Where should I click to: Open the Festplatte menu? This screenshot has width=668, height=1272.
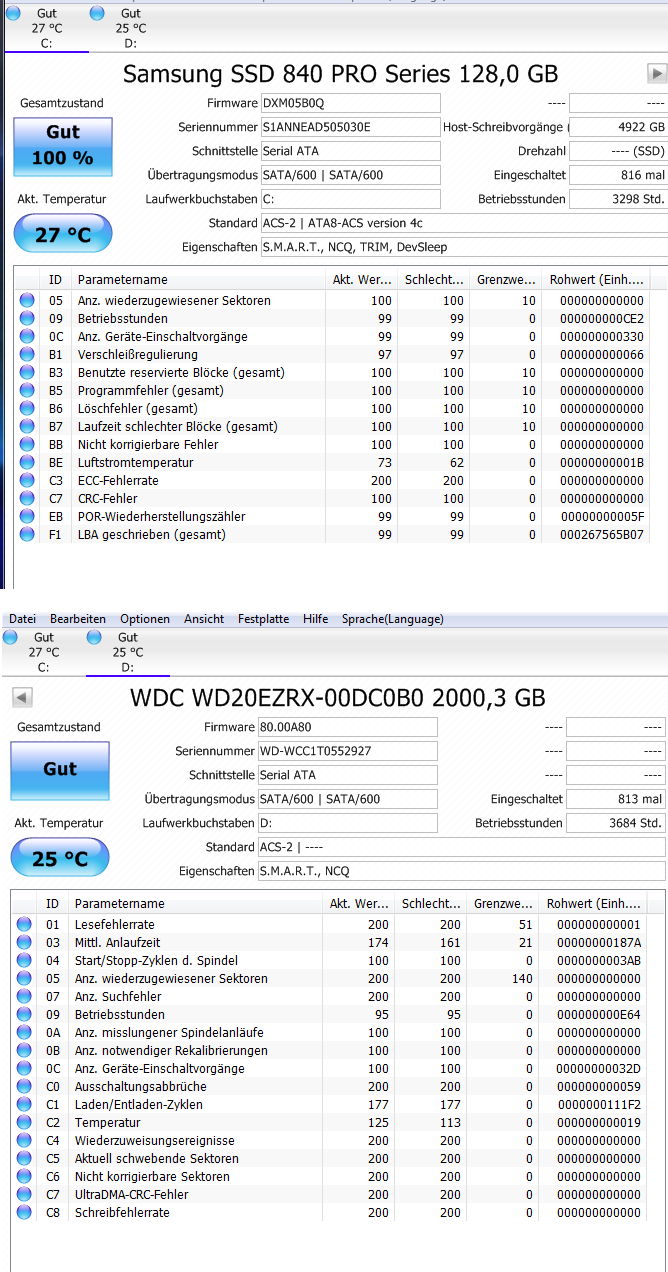(x=264, y=619)
